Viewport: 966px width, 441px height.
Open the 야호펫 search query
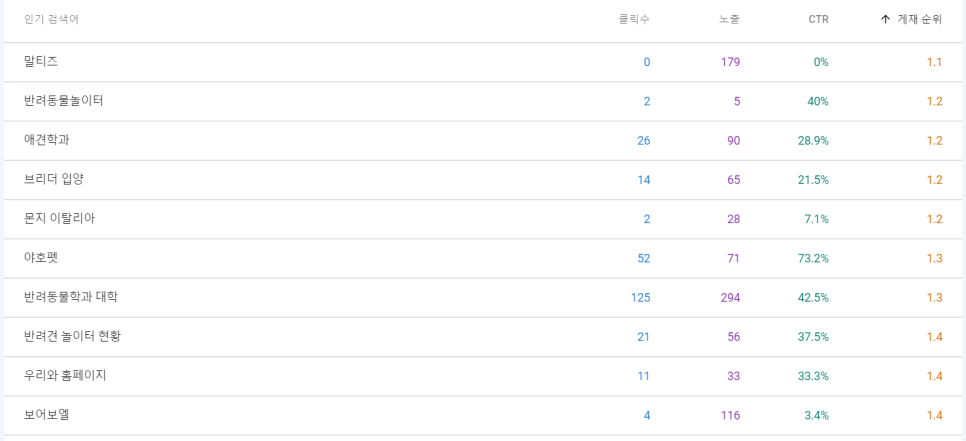click(41, 258)
